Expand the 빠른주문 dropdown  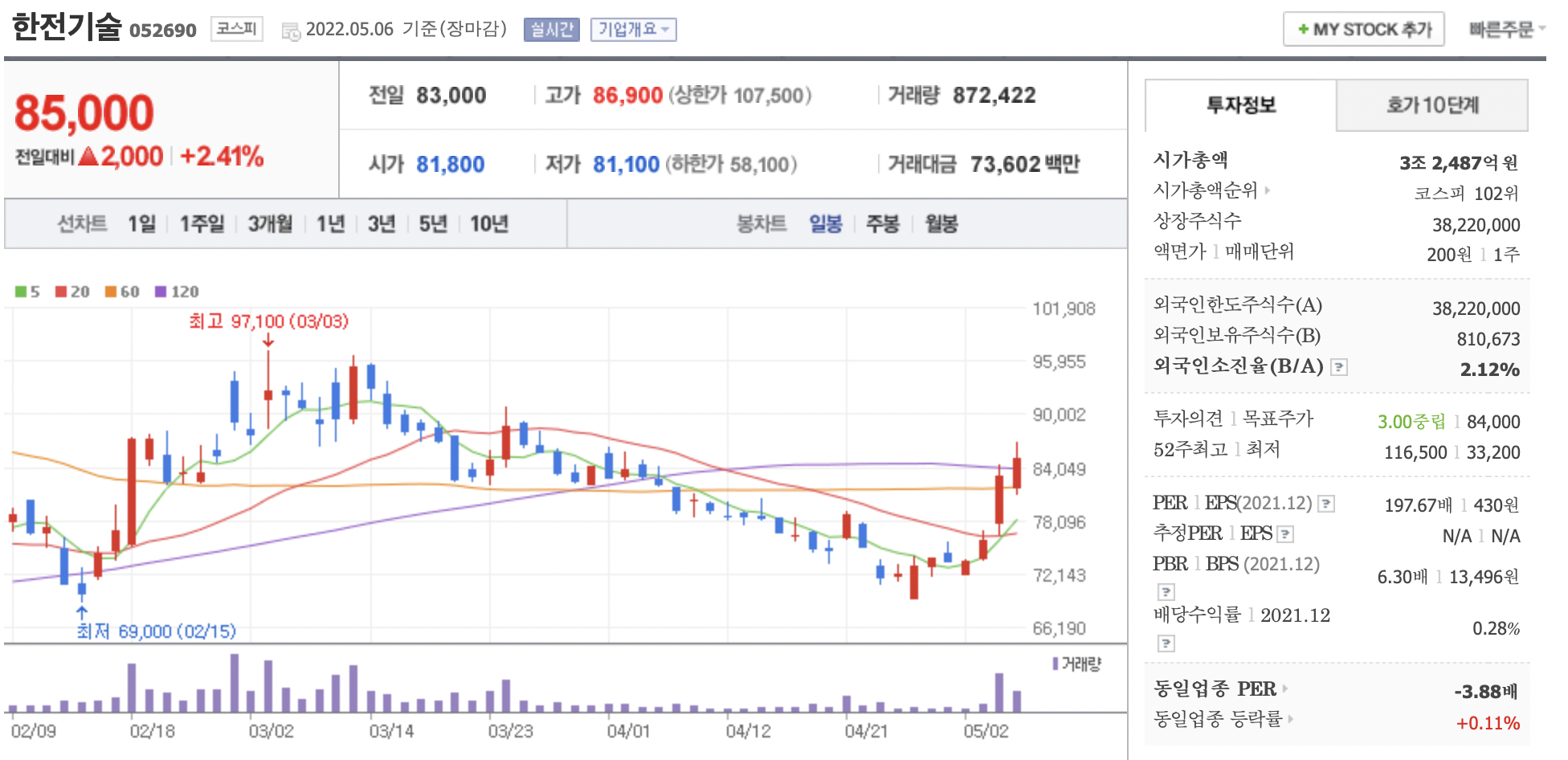click(x=1506, y=30)
